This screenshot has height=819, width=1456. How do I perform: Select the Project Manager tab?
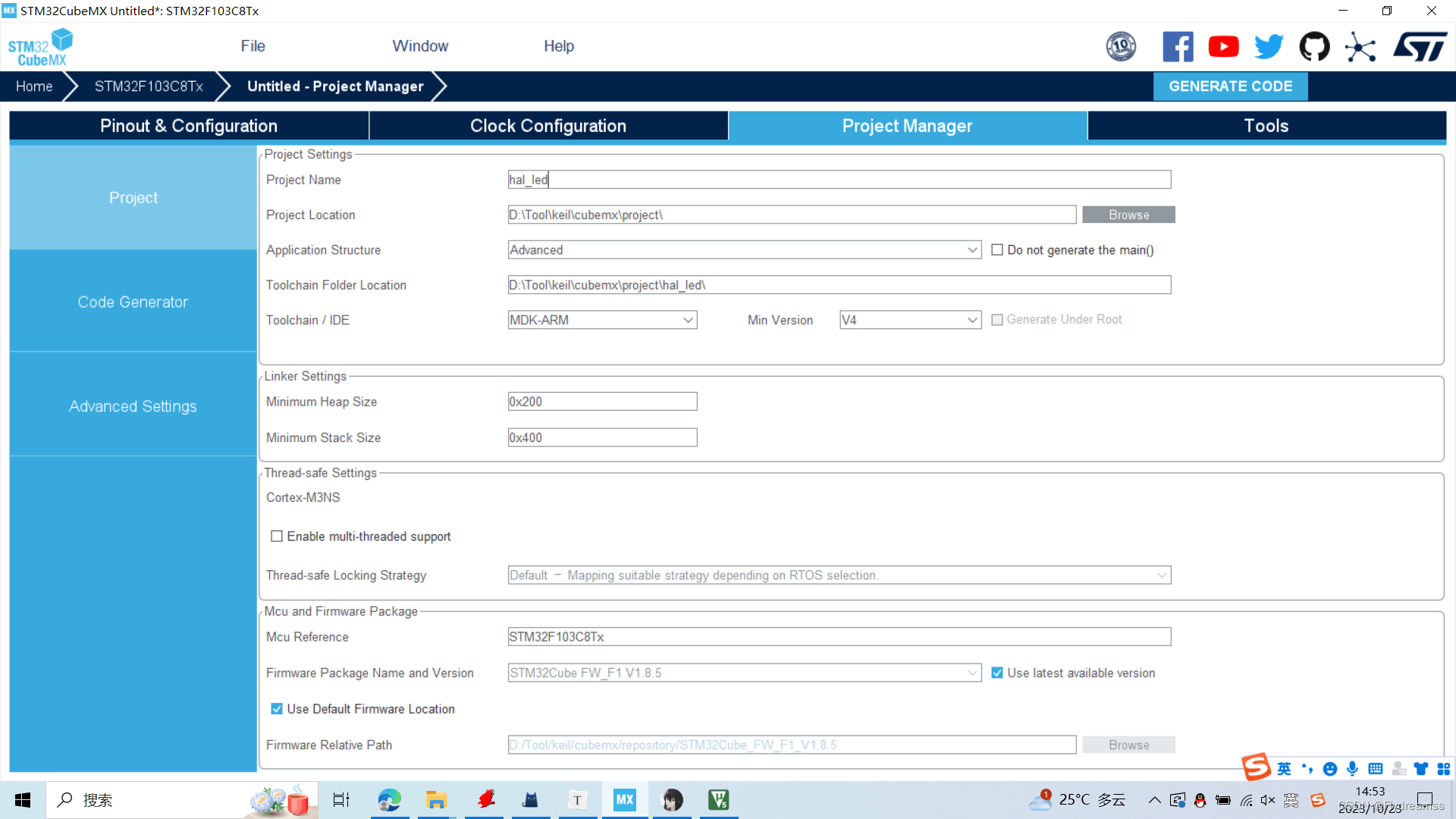point(908,126)
